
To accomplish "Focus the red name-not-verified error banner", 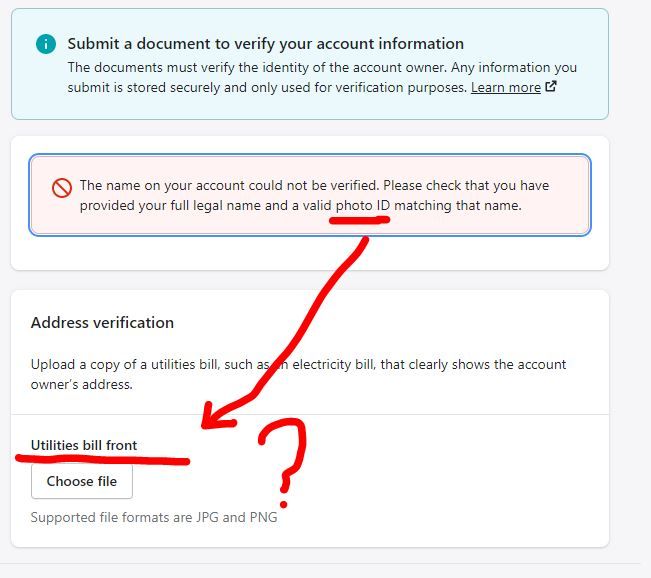I will pyautogui.click(x=310, y=195).
